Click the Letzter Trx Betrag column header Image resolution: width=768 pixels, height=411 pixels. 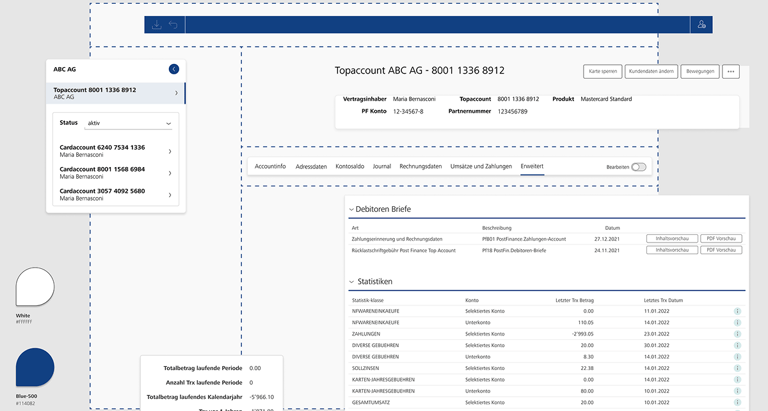575,300
